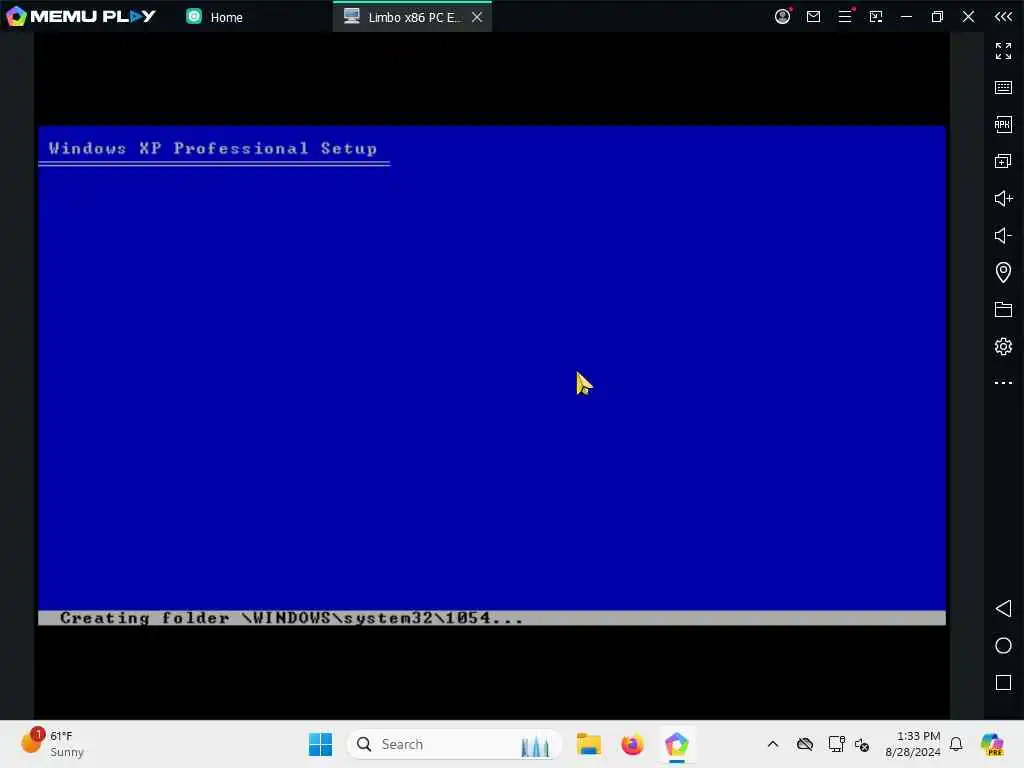Click the muted volume tray icon
Viewport: 1024px width, 768px height.
click(862, 744)
